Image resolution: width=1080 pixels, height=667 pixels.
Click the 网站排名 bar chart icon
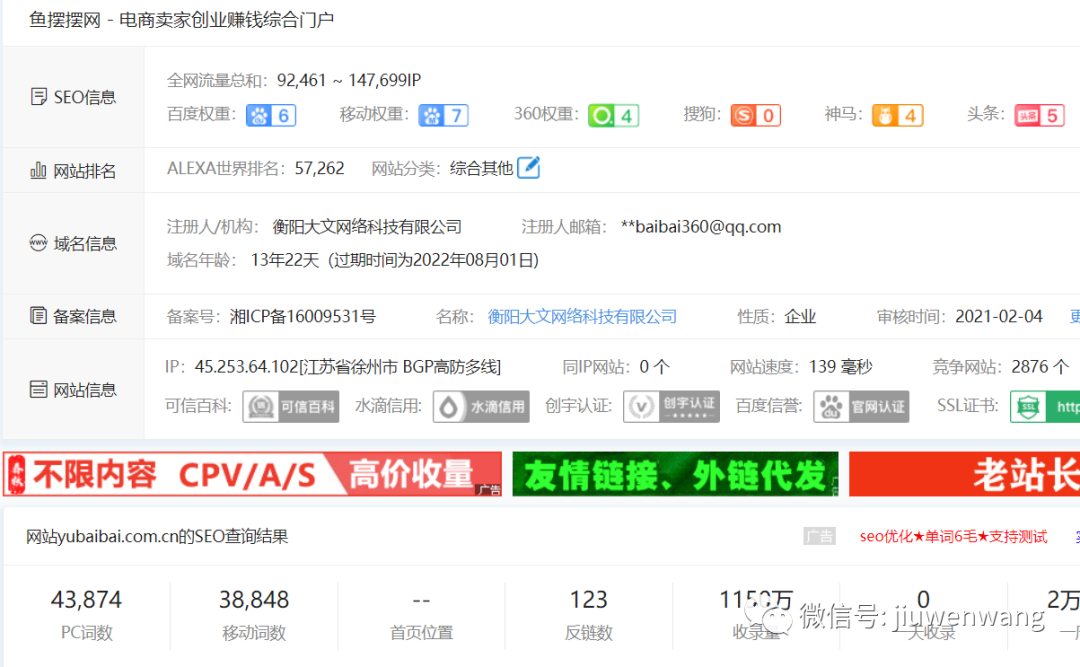coord(39,170)
